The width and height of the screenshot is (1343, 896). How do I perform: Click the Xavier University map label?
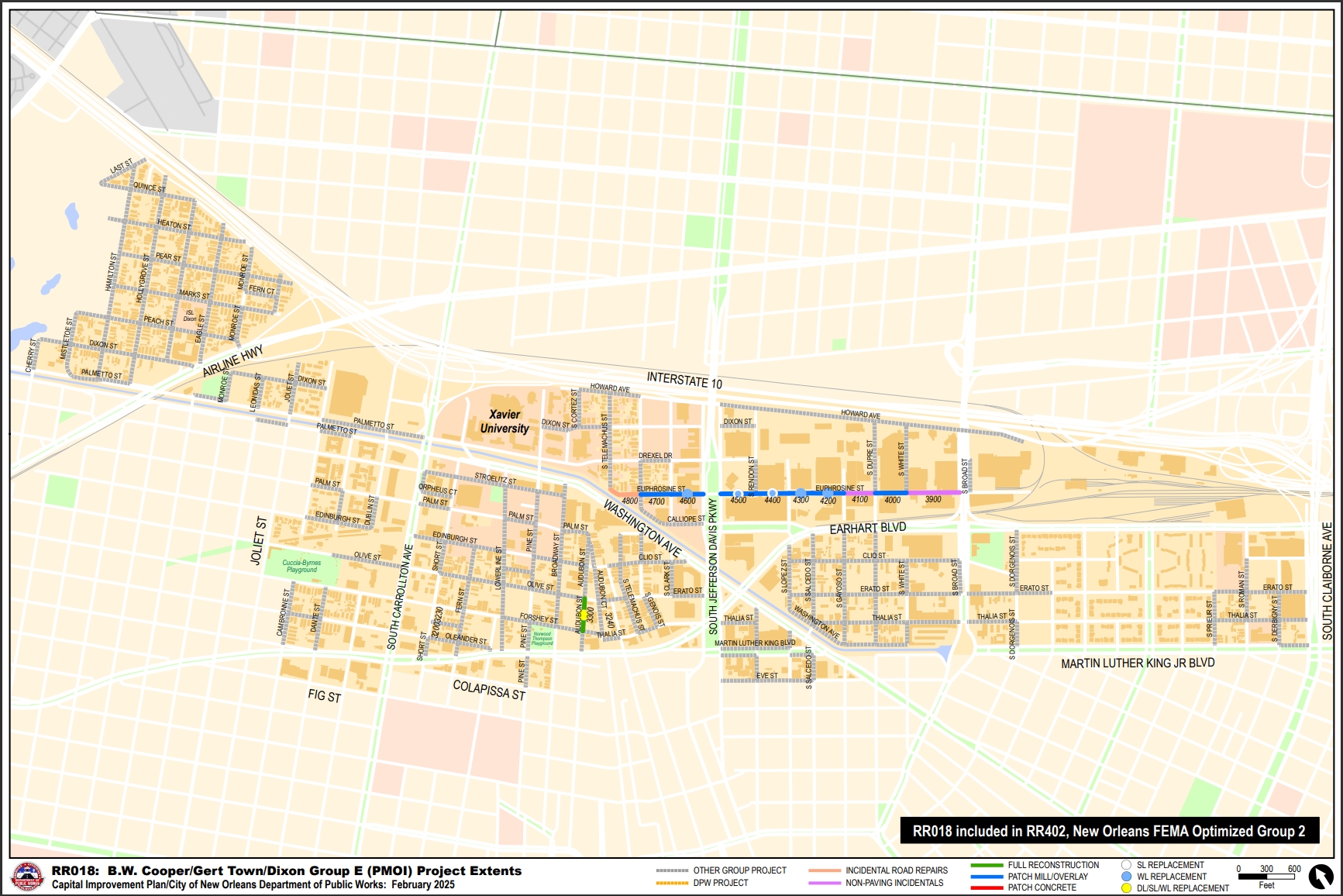click(504, 422)
